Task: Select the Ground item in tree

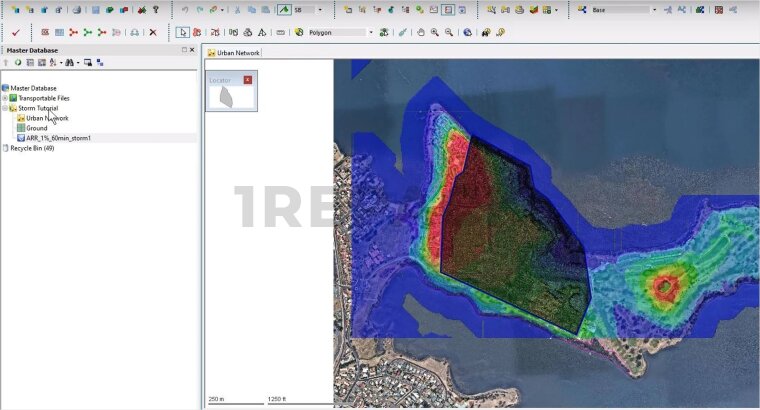Action: pos(36,128)
